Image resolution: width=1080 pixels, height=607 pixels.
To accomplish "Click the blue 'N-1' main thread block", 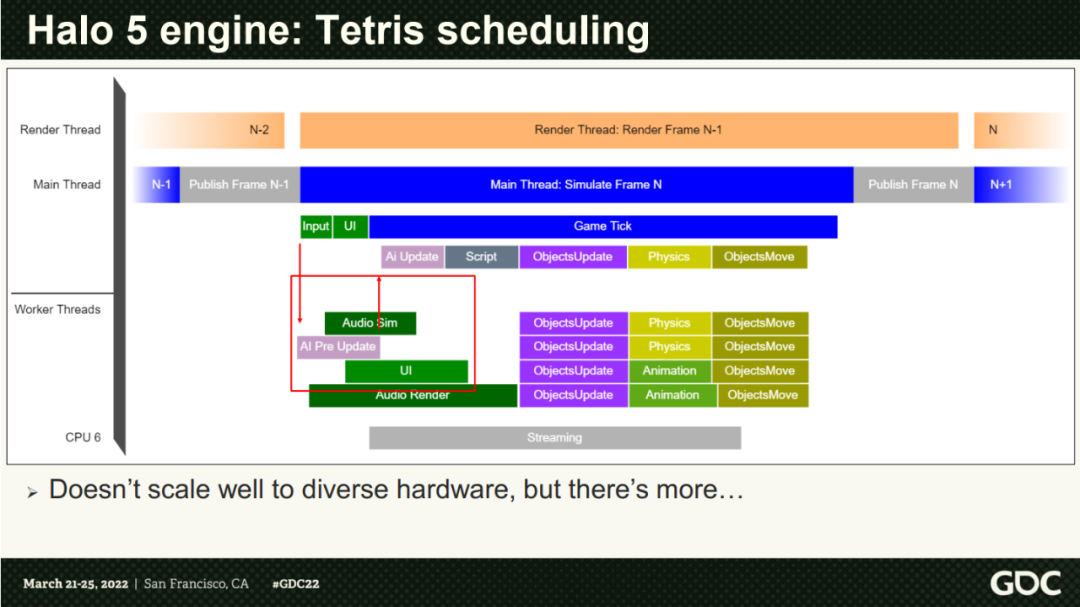I will 157,185.
